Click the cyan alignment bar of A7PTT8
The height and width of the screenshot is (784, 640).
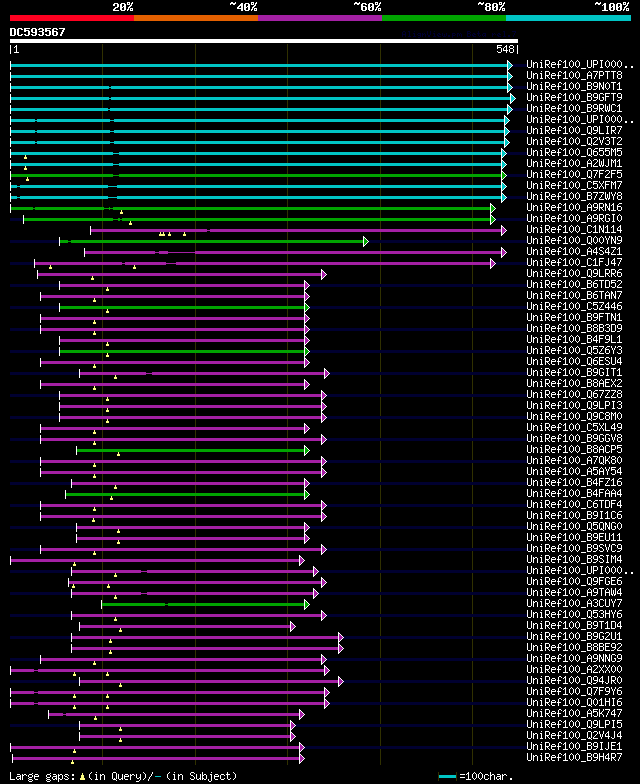click(259, 76)
